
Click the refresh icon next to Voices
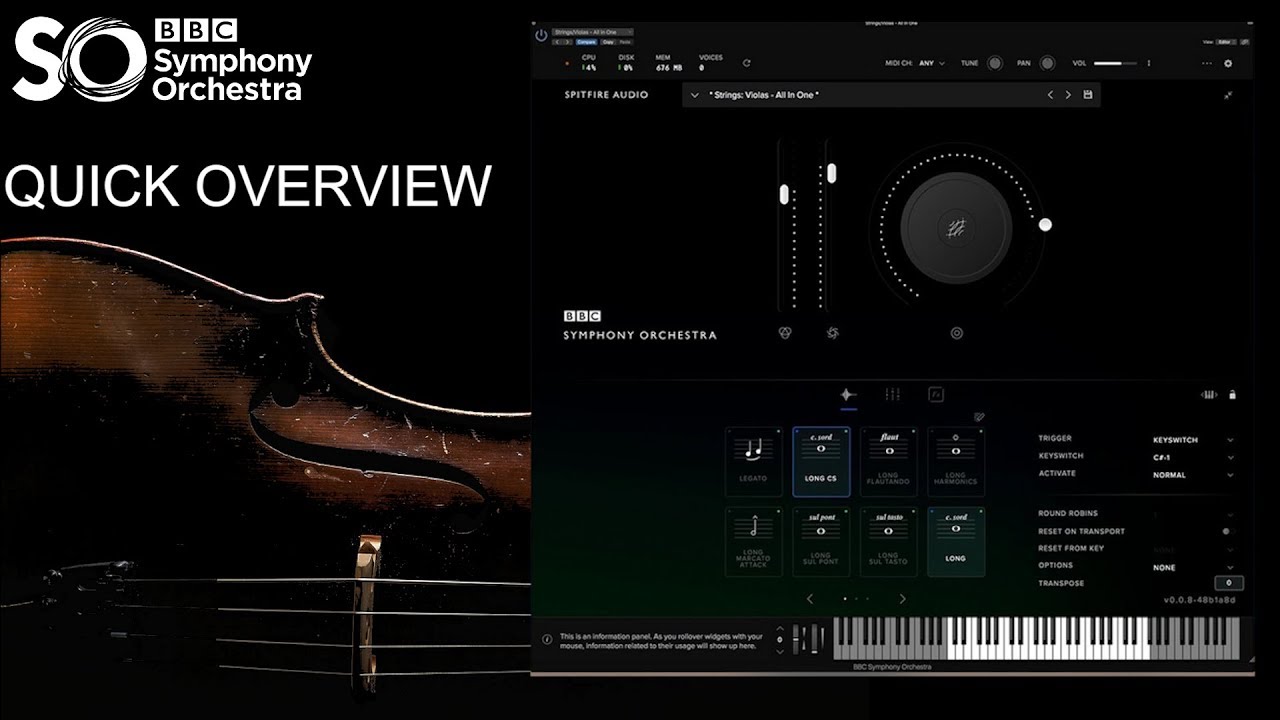pos(746,63)
